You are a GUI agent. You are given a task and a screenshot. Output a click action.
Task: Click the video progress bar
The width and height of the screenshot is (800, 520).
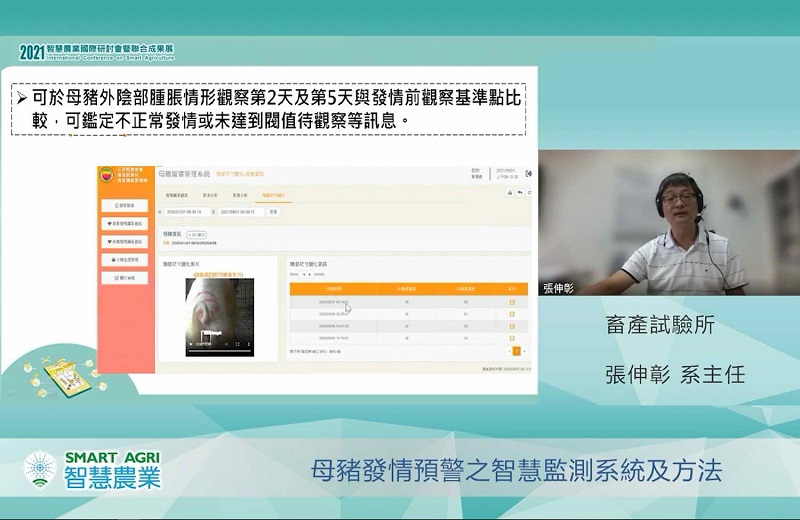click(219, 351)
